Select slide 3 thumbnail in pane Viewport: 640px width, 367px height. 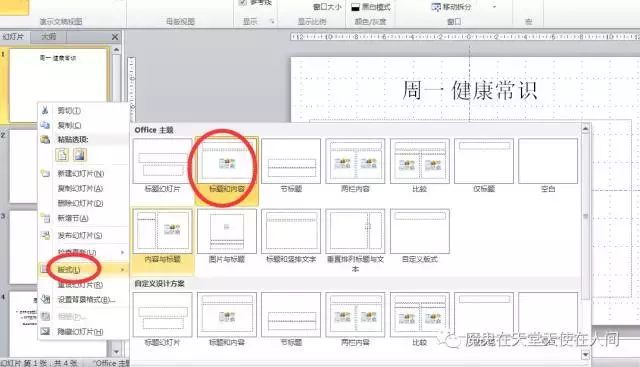tap(23, 247)
